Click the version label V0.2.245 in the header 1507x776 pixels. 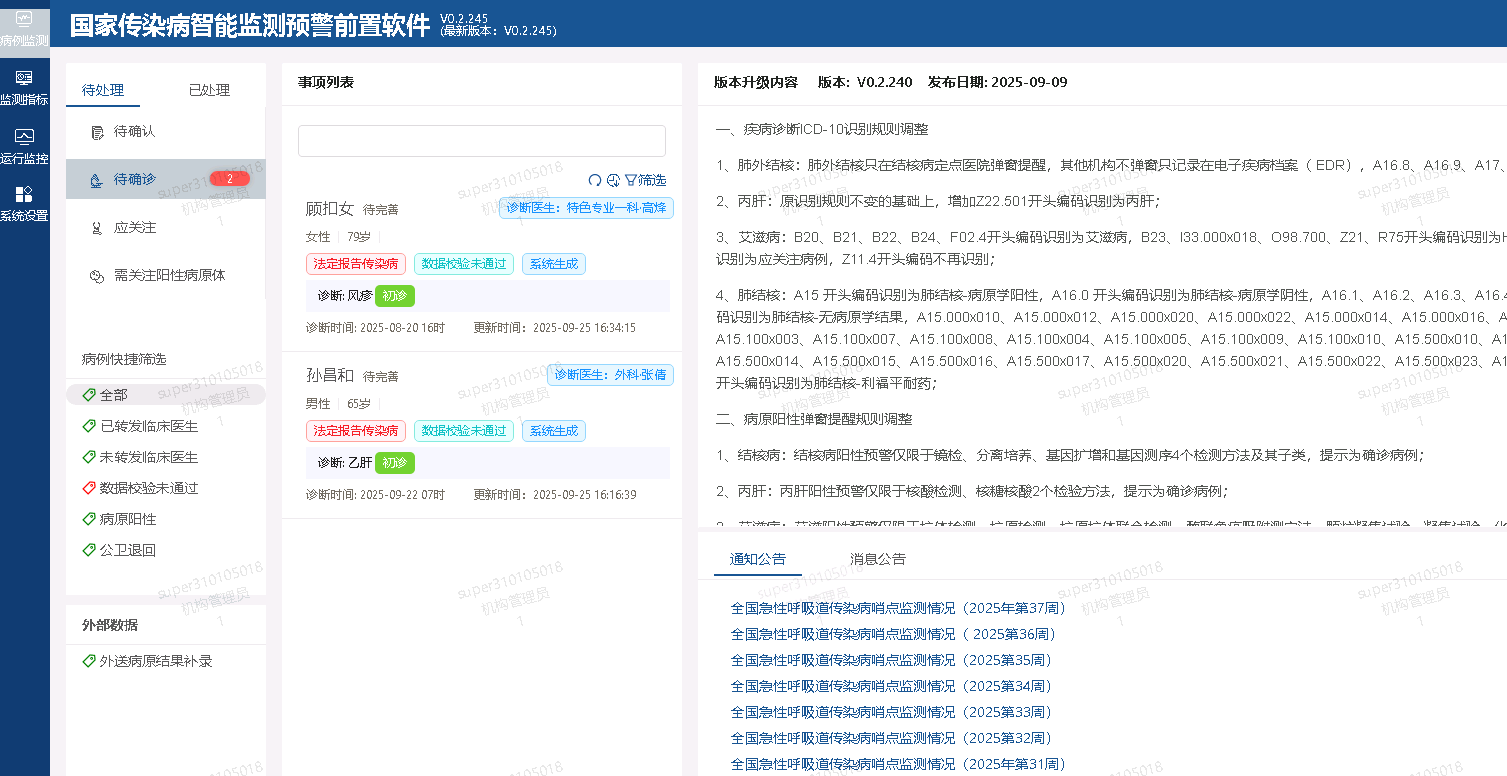[464, 19]
